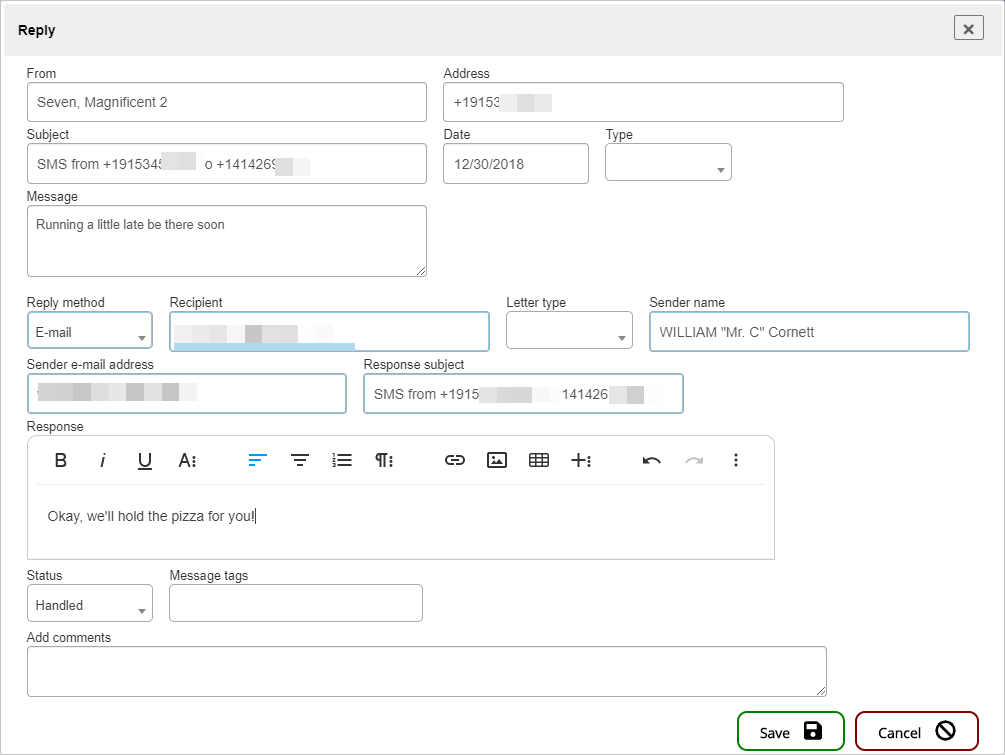Open the font size options

pyautogui.click(x=187, y=460)
